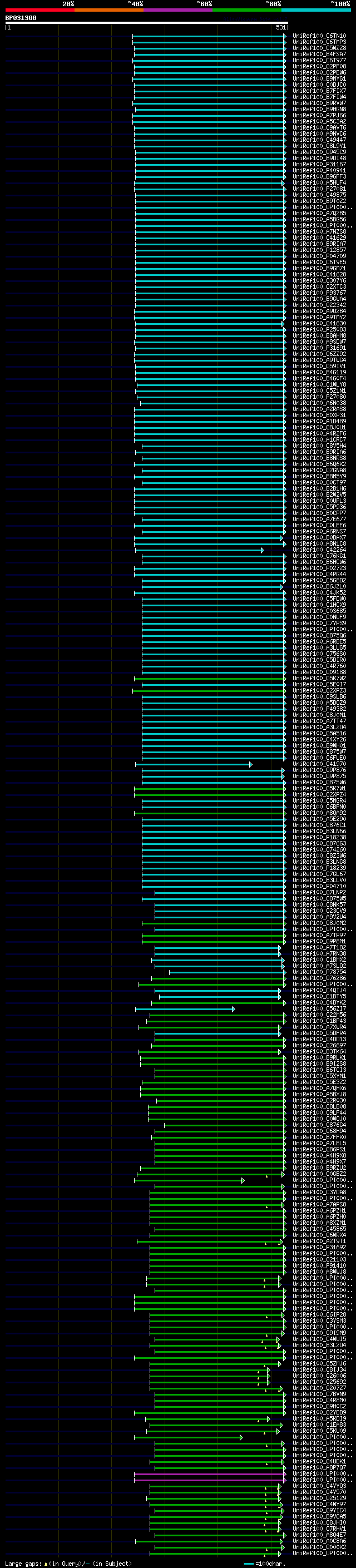Screen dimensions: 356x1568
Task: Select hit label UniRef100_B9MYG1
Action: point(319,78)
